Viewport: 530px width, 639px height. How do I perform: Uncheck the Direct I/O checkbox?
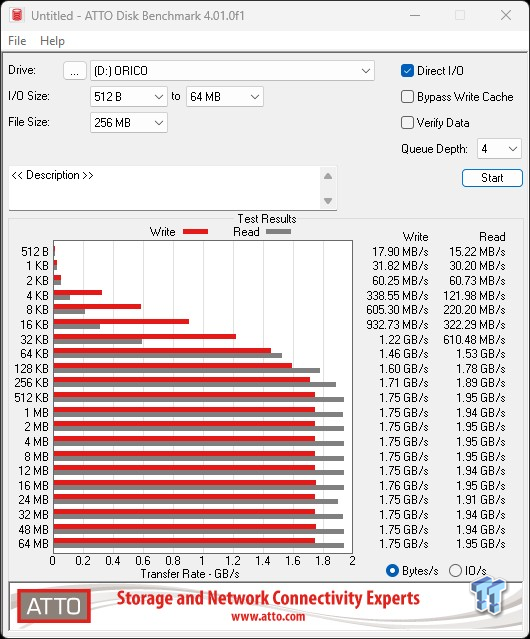[407, 71]
